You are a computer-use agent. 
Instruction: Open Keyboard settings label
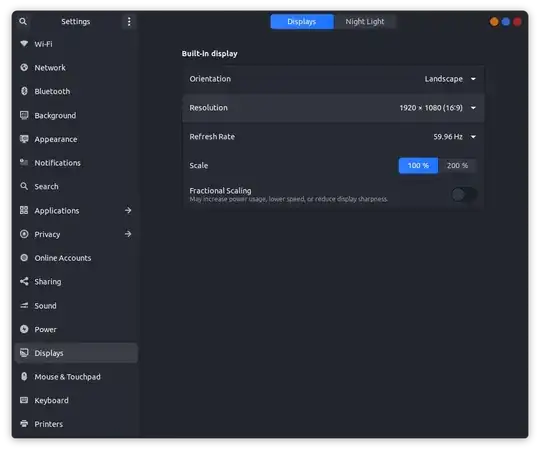coord(51,401)
